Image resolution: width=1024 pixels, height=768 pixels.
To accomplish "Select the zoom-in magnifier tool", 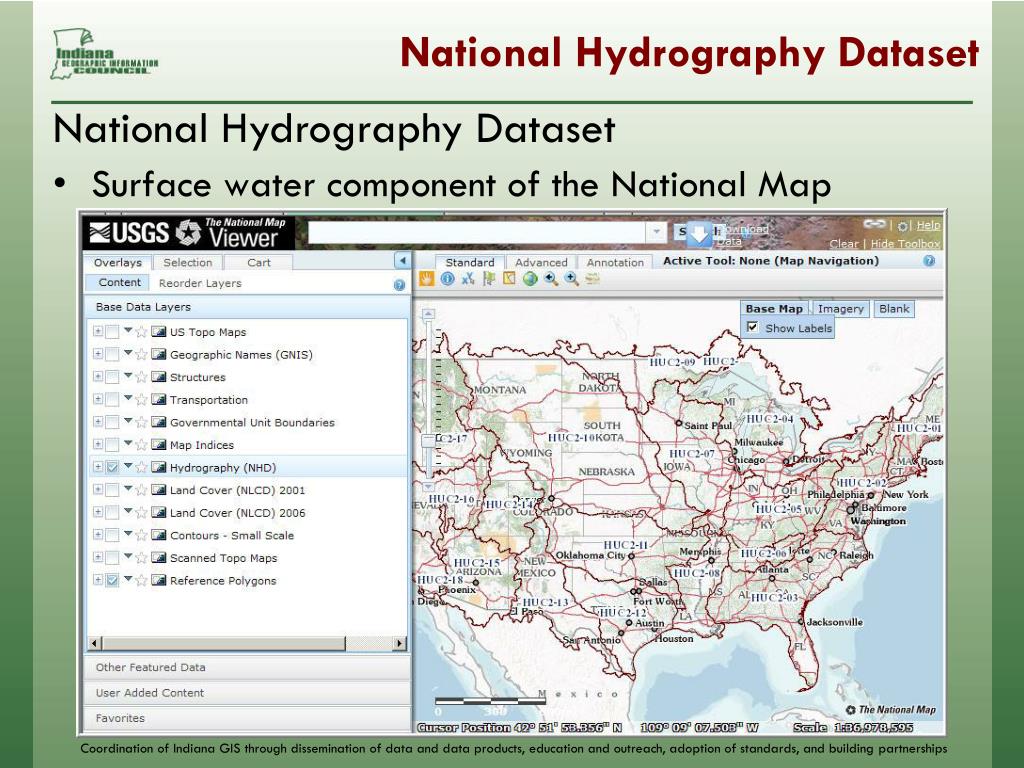I will click(572, 280).
